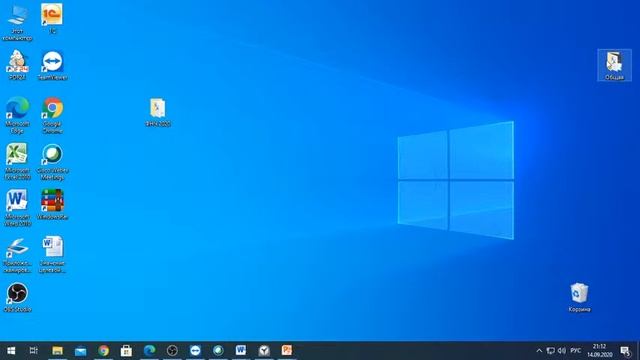Open Microsoft Store from the taskbar
This screenshot has width=640, height=360.
click(126, 351)
